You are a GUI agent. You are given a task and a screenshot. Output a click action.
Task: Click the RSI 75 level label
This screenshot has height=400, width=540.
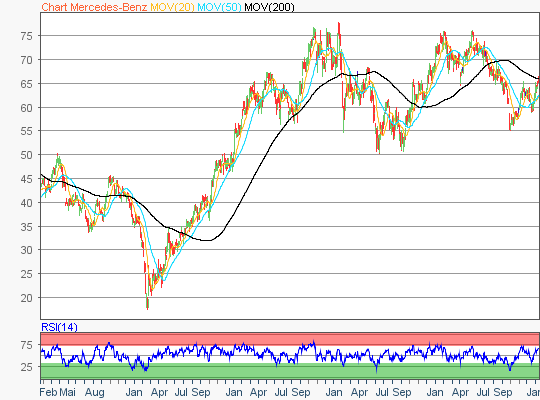tap(27, 345)
